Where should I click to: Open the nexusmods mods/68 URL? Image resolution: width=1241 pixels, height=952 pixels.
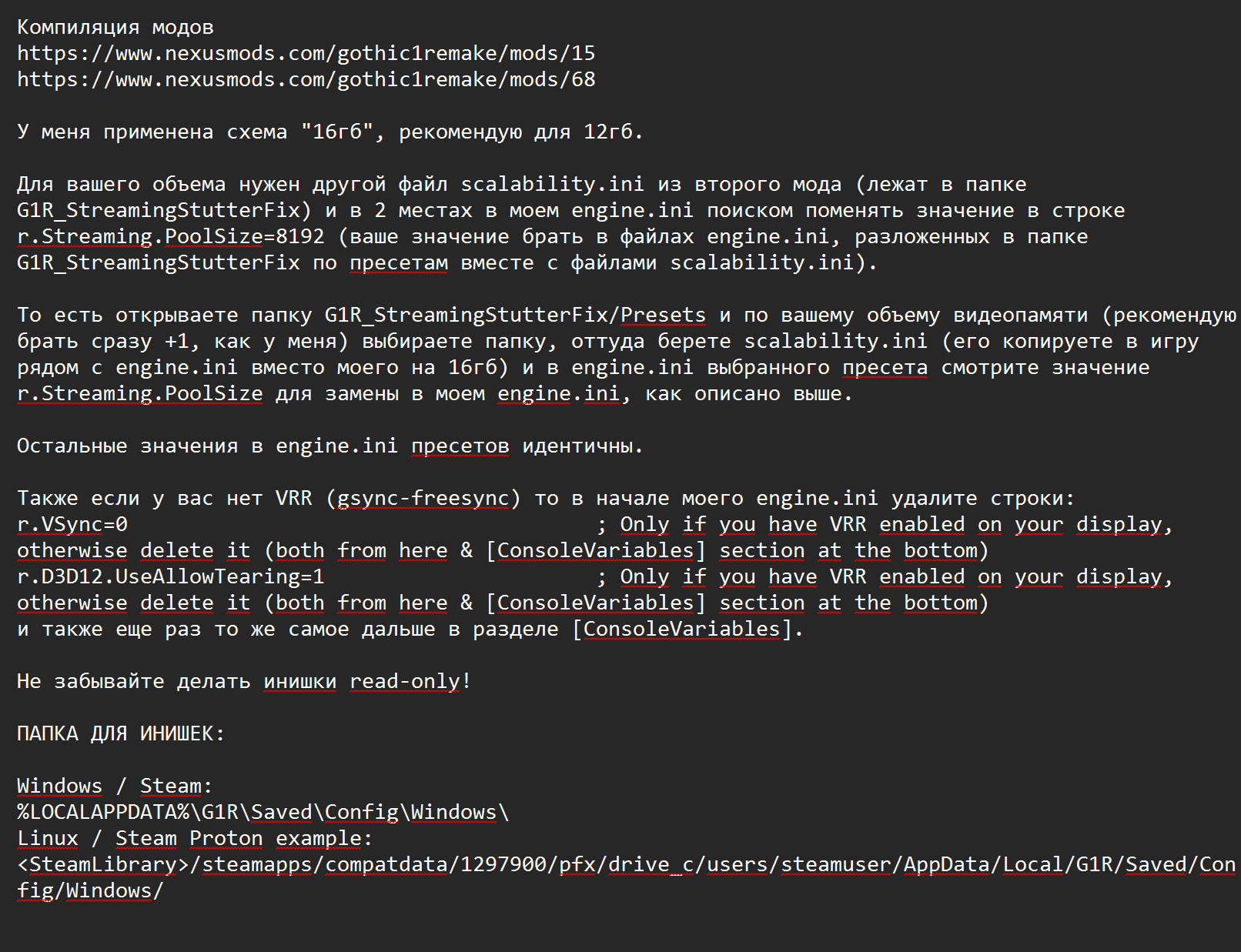(306, 79)
